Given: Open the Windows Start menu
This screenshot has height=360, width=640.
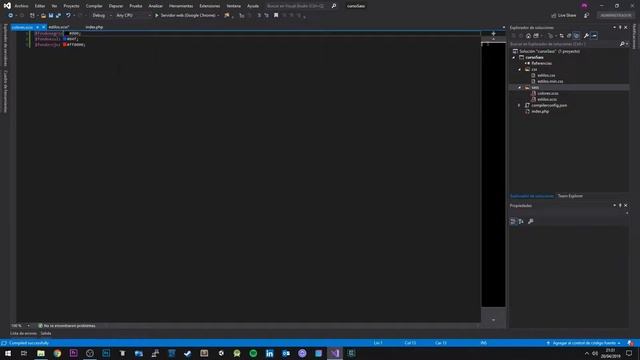Looking at the screenshot, I should tap(8, 353).
